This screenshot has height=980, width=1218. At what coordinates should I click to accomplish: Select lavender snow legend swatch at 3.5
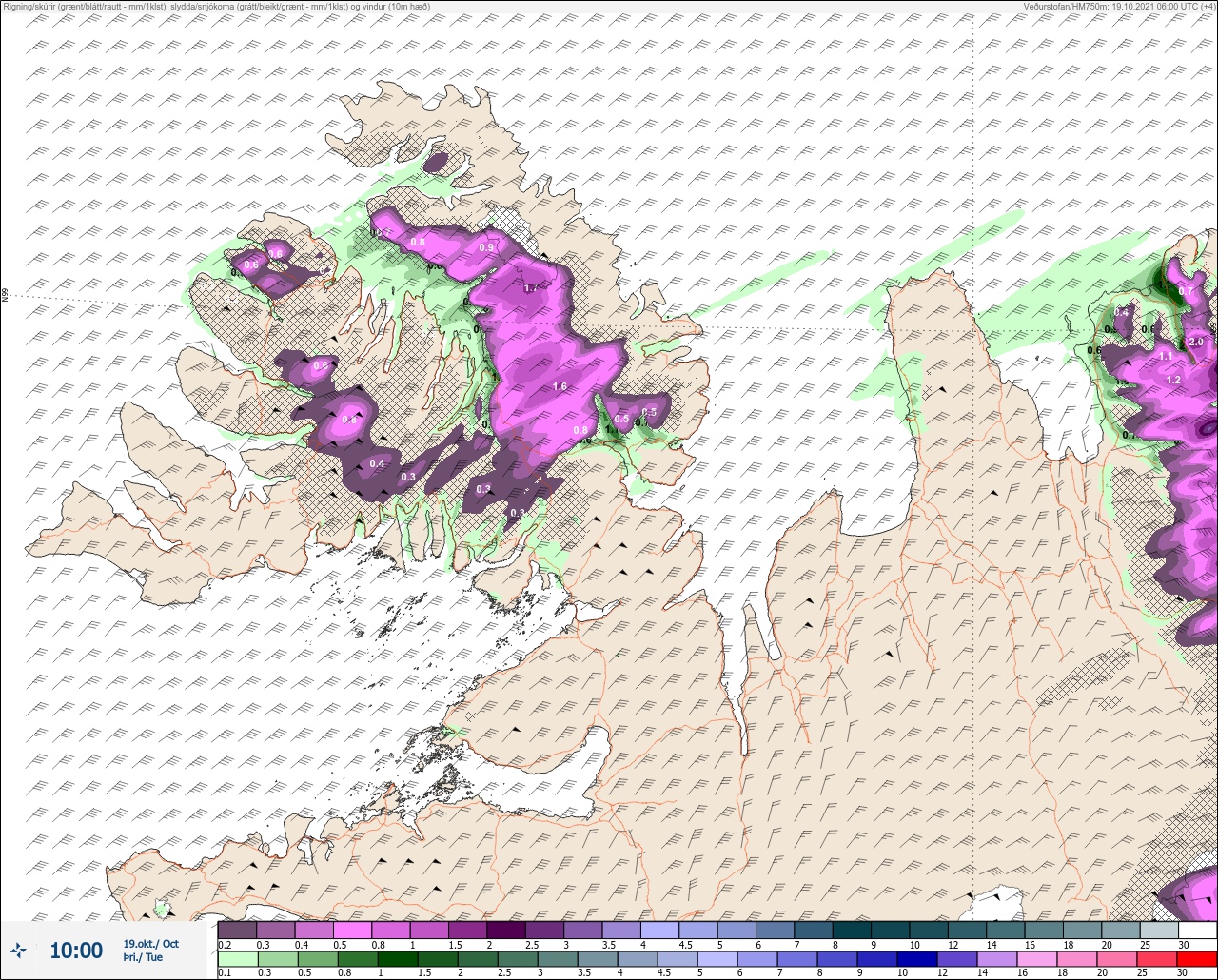[621, 930]
